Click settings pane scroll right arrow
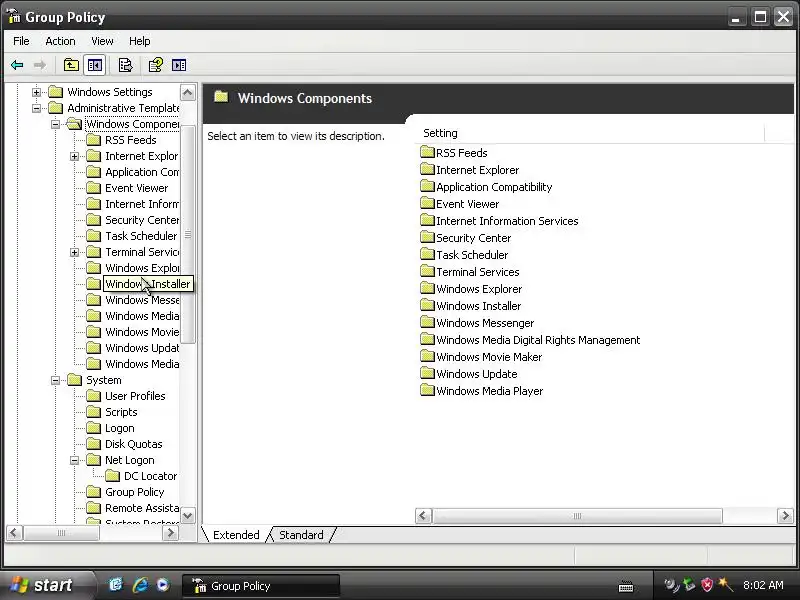This screenshot has width=800, height=600. (785, 516)
